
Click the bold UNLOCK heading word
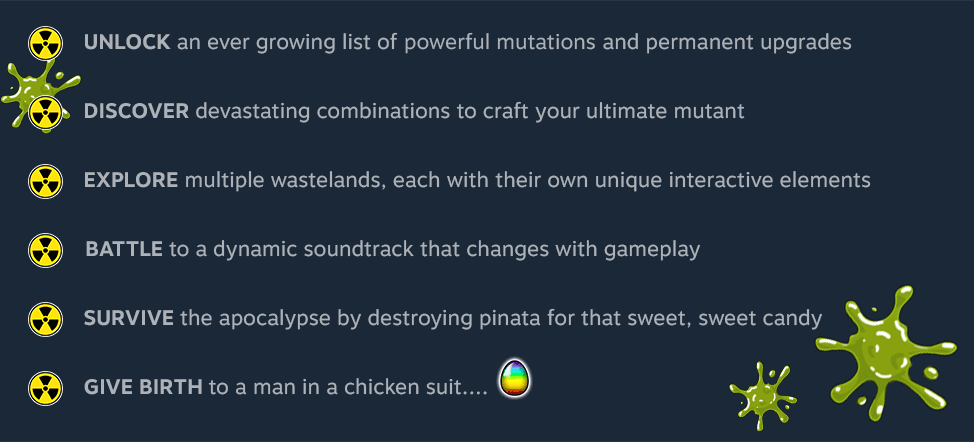[x=127, y=43]
